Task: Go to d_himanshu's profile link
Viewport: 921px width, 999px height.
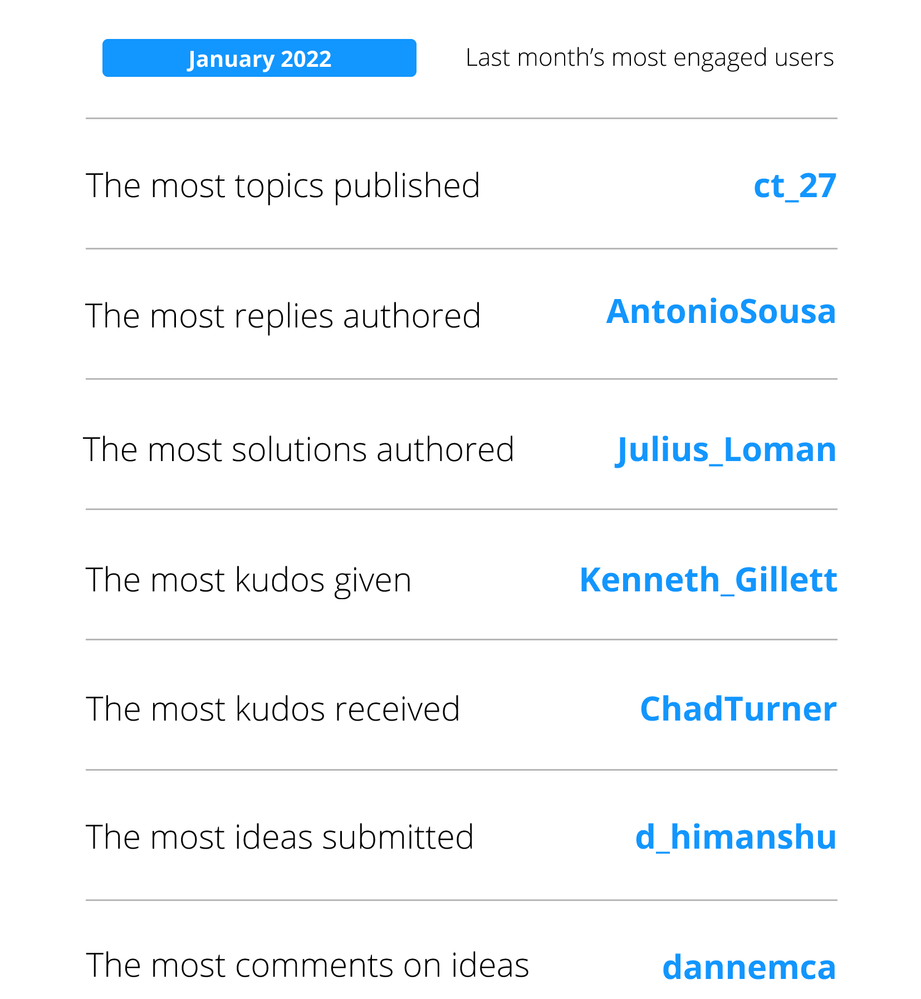Action: coord(735,837)
